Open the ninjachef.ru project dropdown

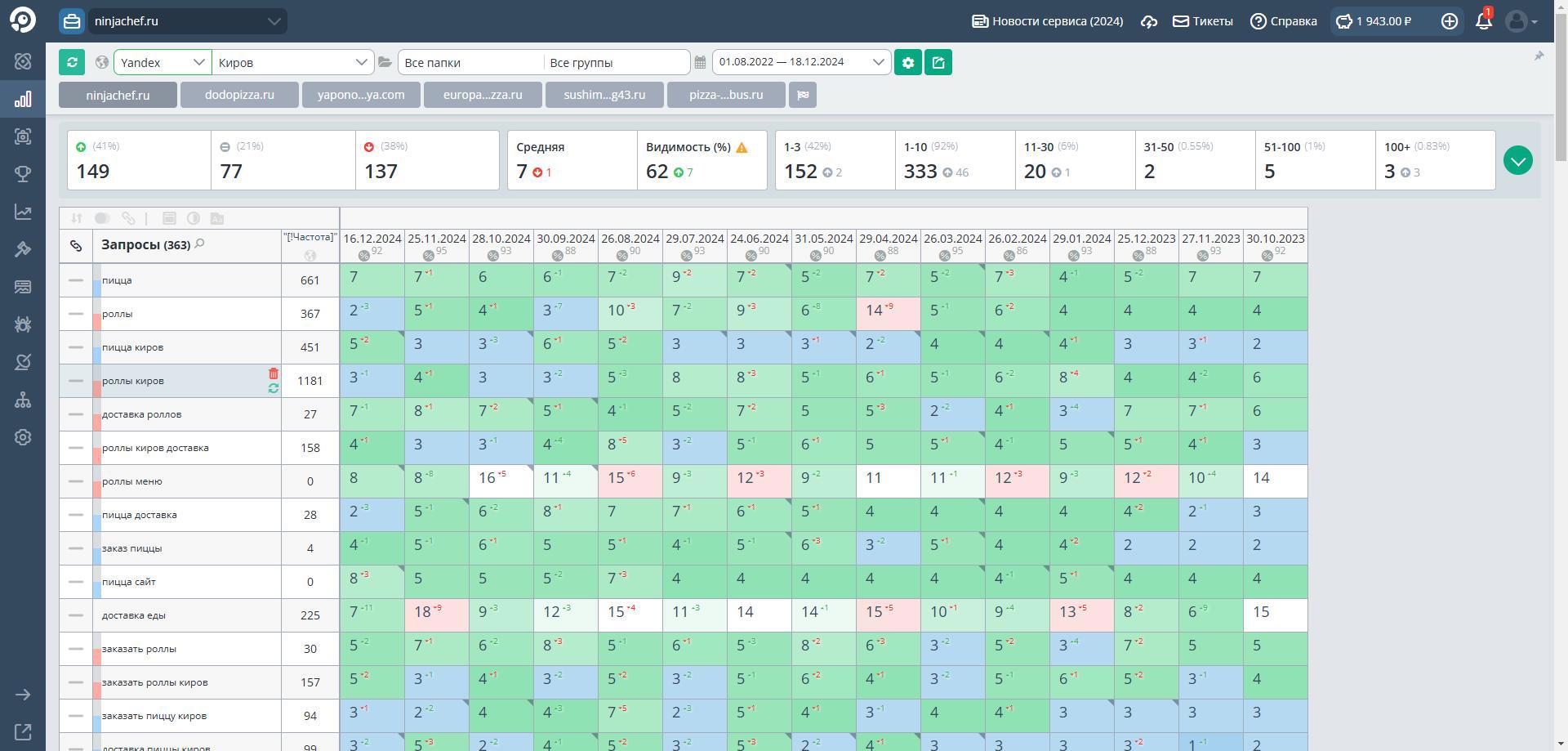coord(187,21)
